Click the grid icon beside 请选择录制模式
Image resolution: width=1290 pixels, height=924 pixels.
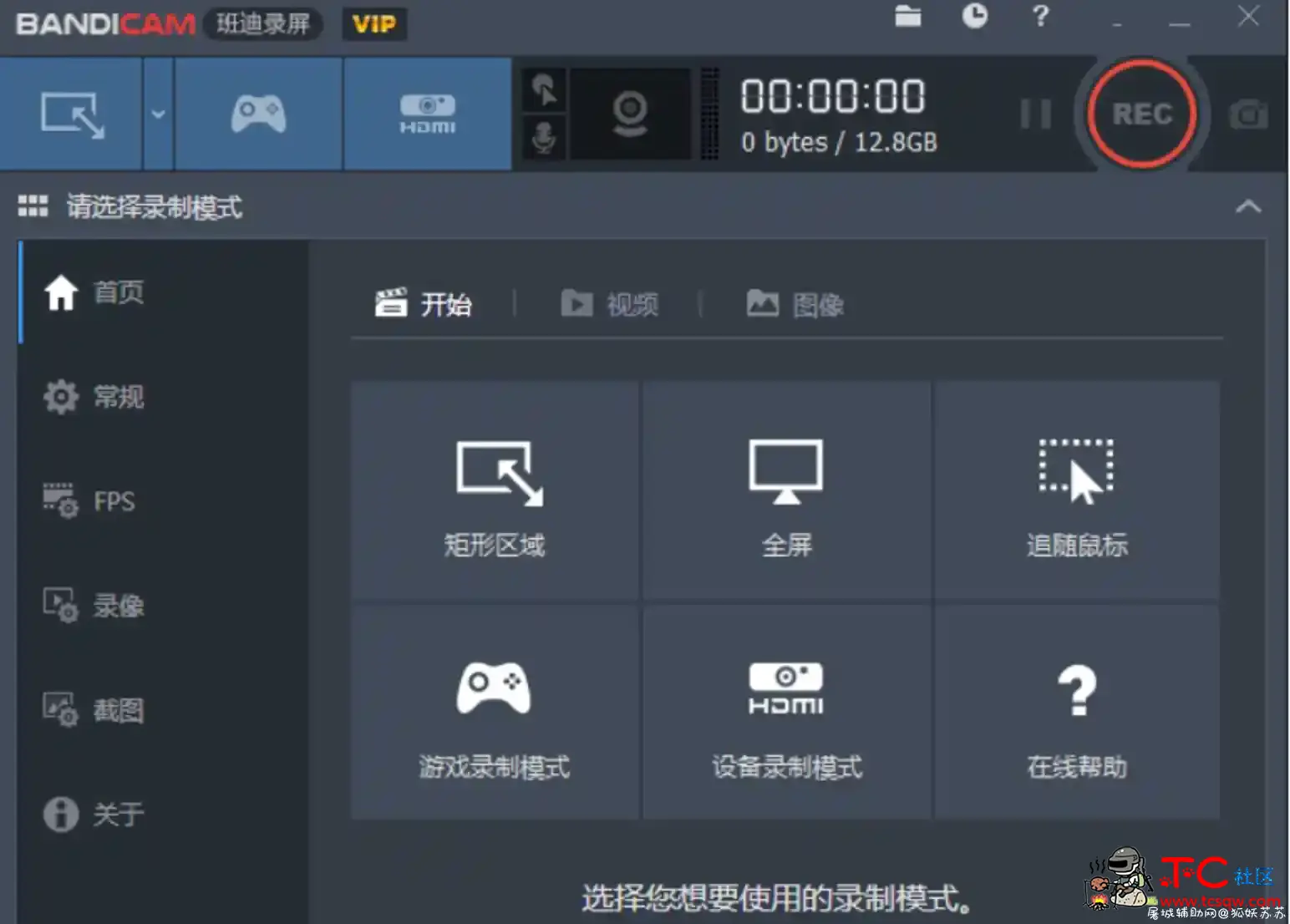click(x=33, y=206)
